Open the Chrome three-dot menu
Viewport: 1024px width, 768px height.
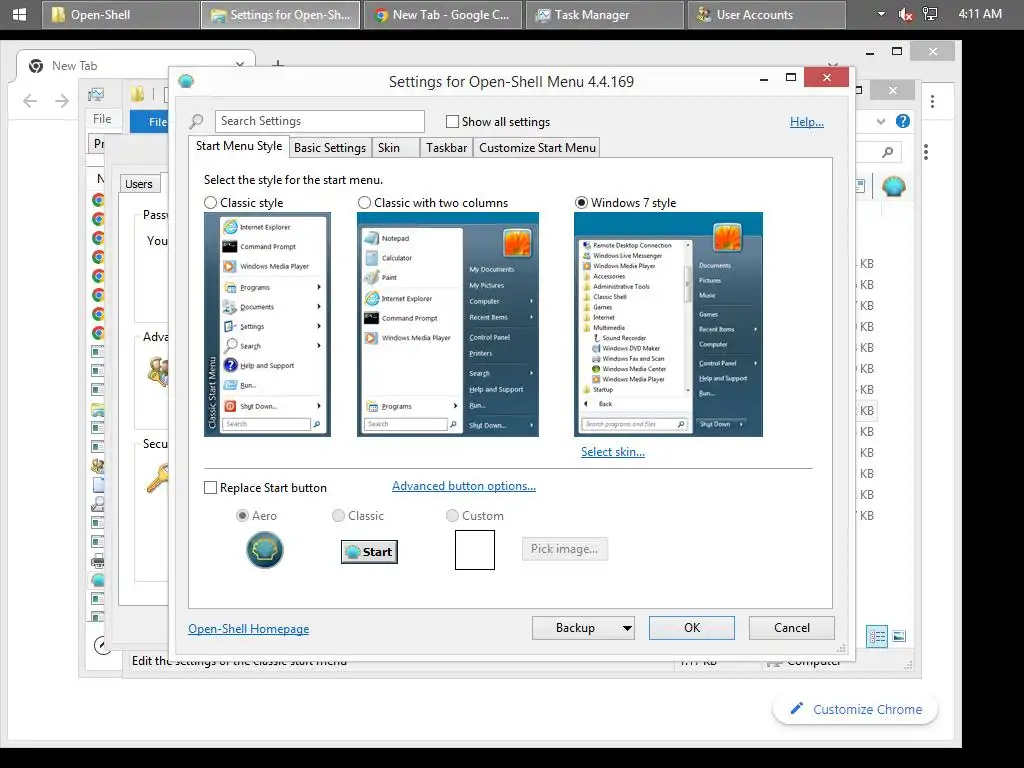point(932,101)
